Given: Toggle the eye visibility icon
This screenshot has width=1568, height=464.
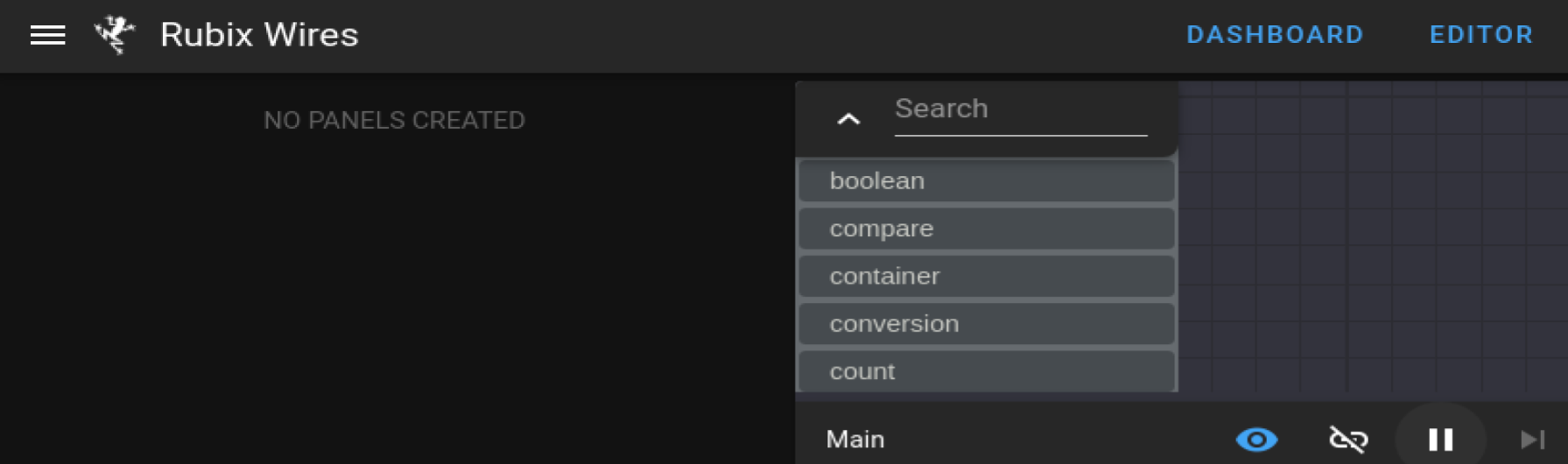Looking at the screenshot, I should 1256,439.
